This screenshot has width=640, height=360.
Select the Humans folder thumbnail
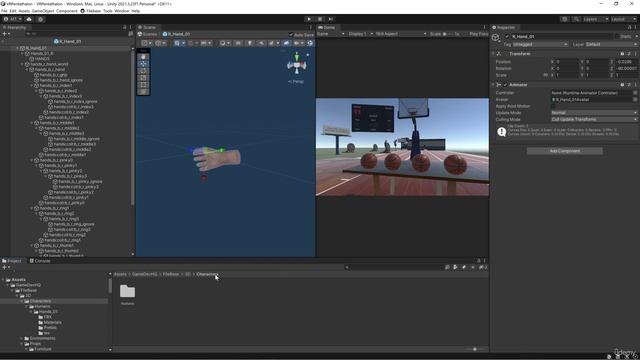pyautogui.click(x=127, y=295)
